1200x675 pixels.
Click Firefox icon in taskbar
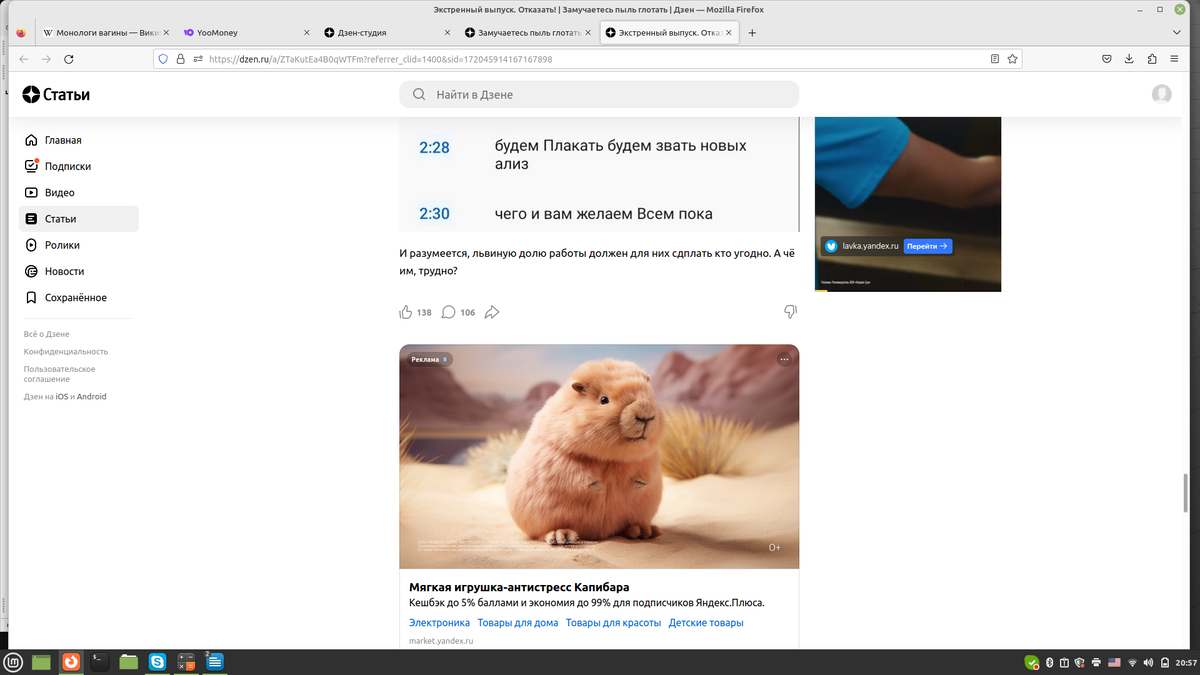pyautogui.click(x=70, y=661)
